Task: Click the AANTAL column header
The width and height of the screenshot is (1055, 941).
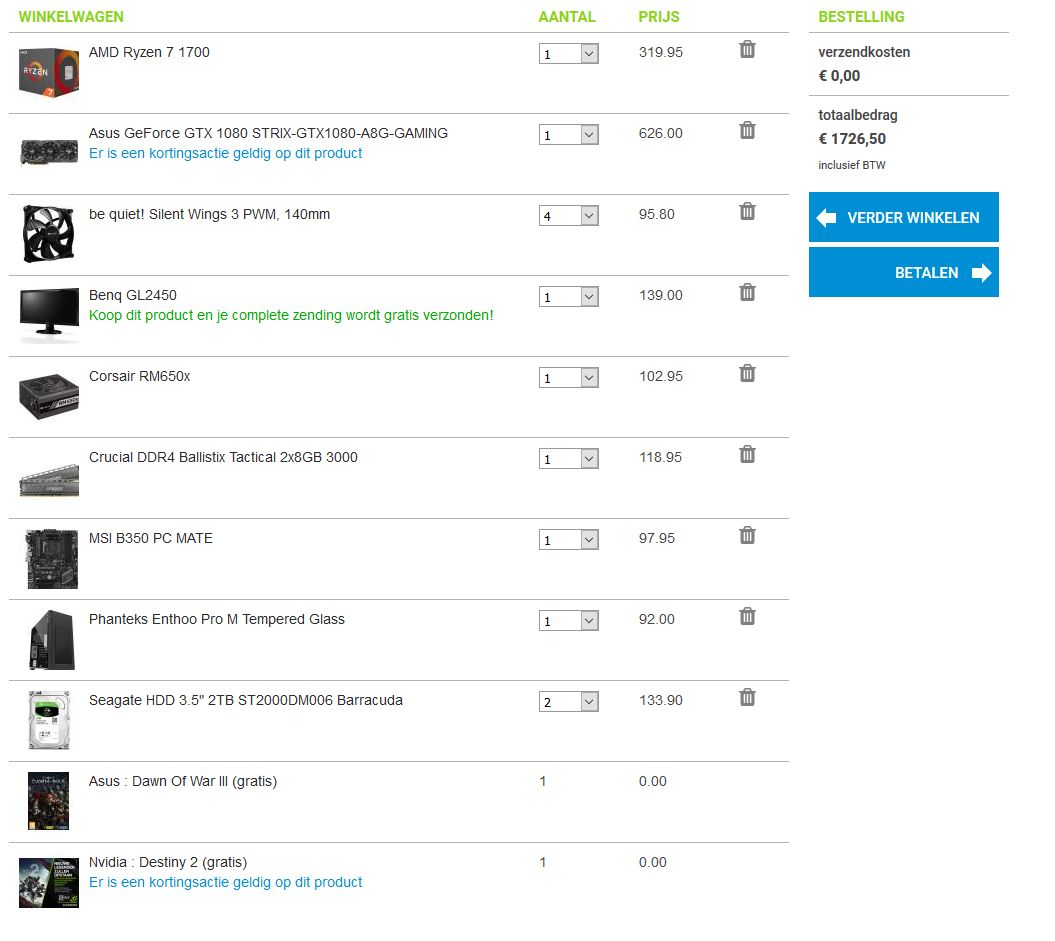Action: [567, 17]
